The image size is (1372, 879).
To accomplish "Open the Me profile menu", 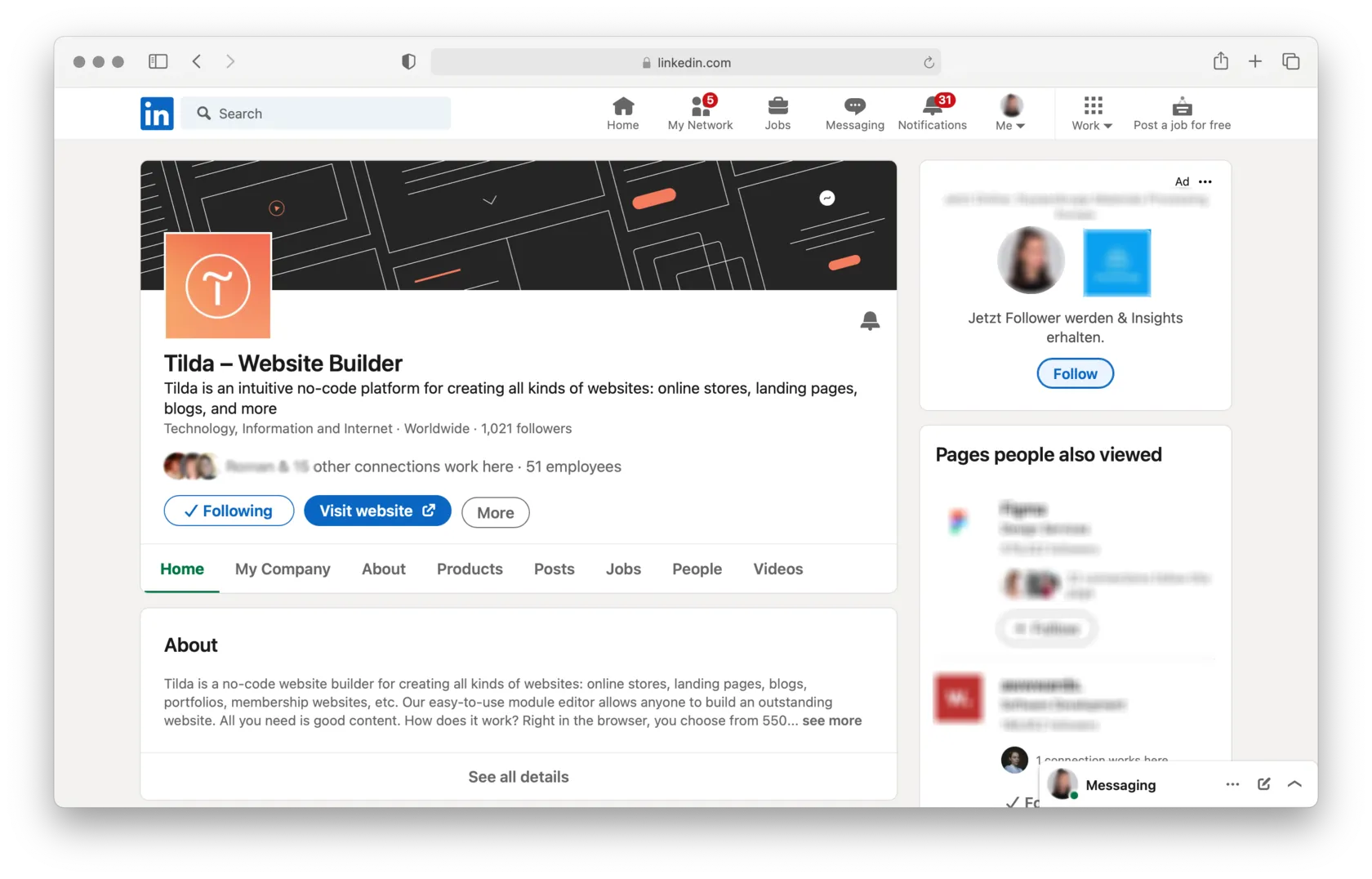I will pyautogui.click(x=1011, y=114).
